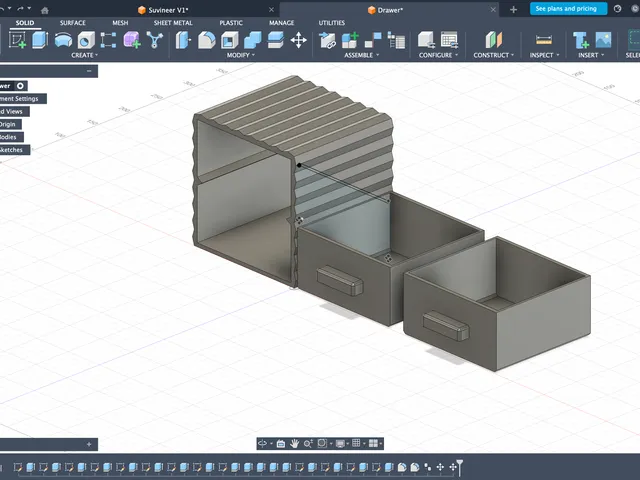
Task: Select the Pan hand tool
Action: (x=294, y=443)
